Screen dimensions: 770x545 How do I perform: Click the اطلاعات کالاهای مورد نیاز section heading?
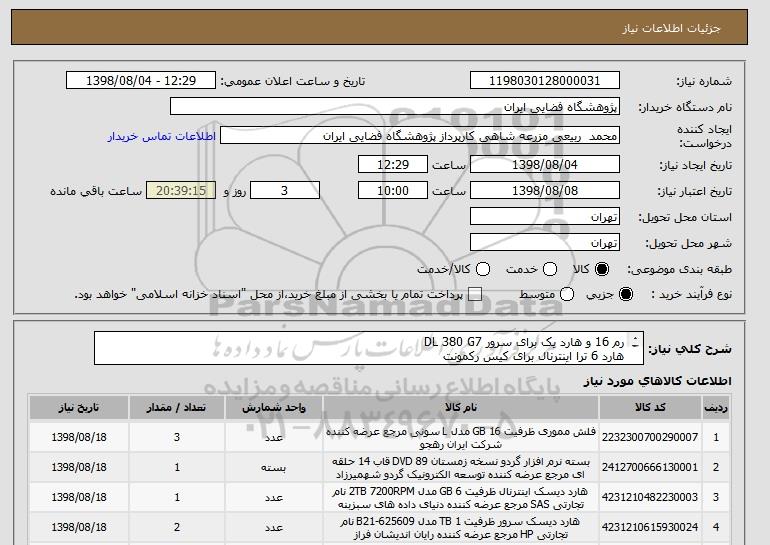(658, 381)
